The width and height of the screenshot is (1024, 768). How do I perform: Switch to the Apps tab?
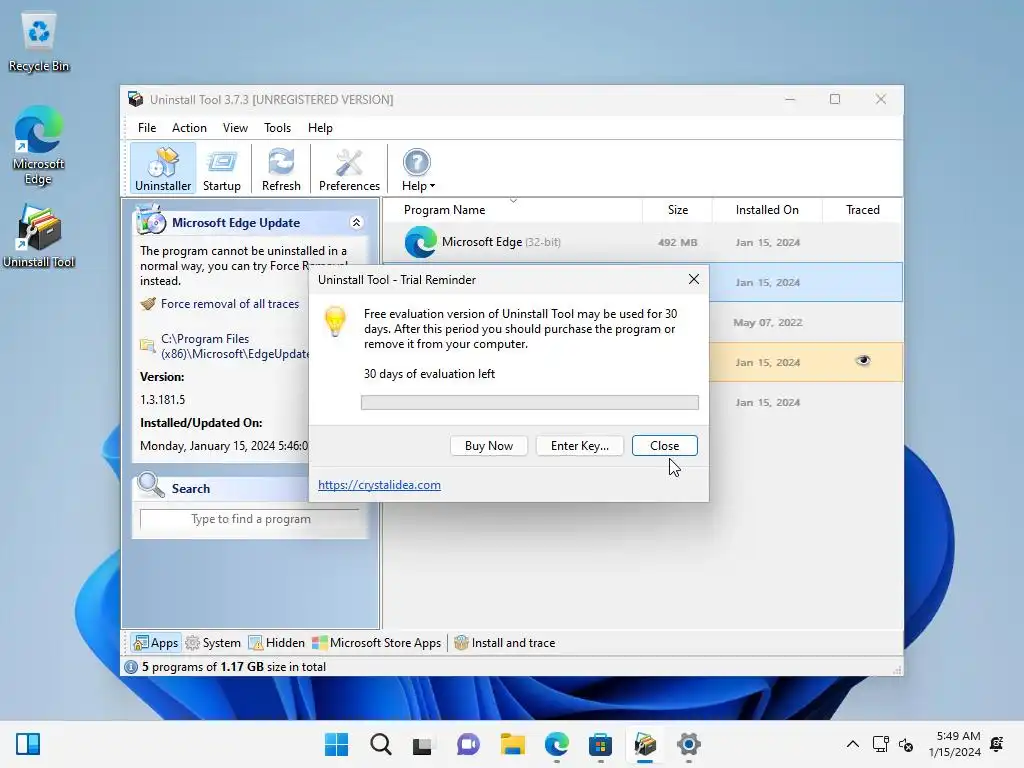155,643
